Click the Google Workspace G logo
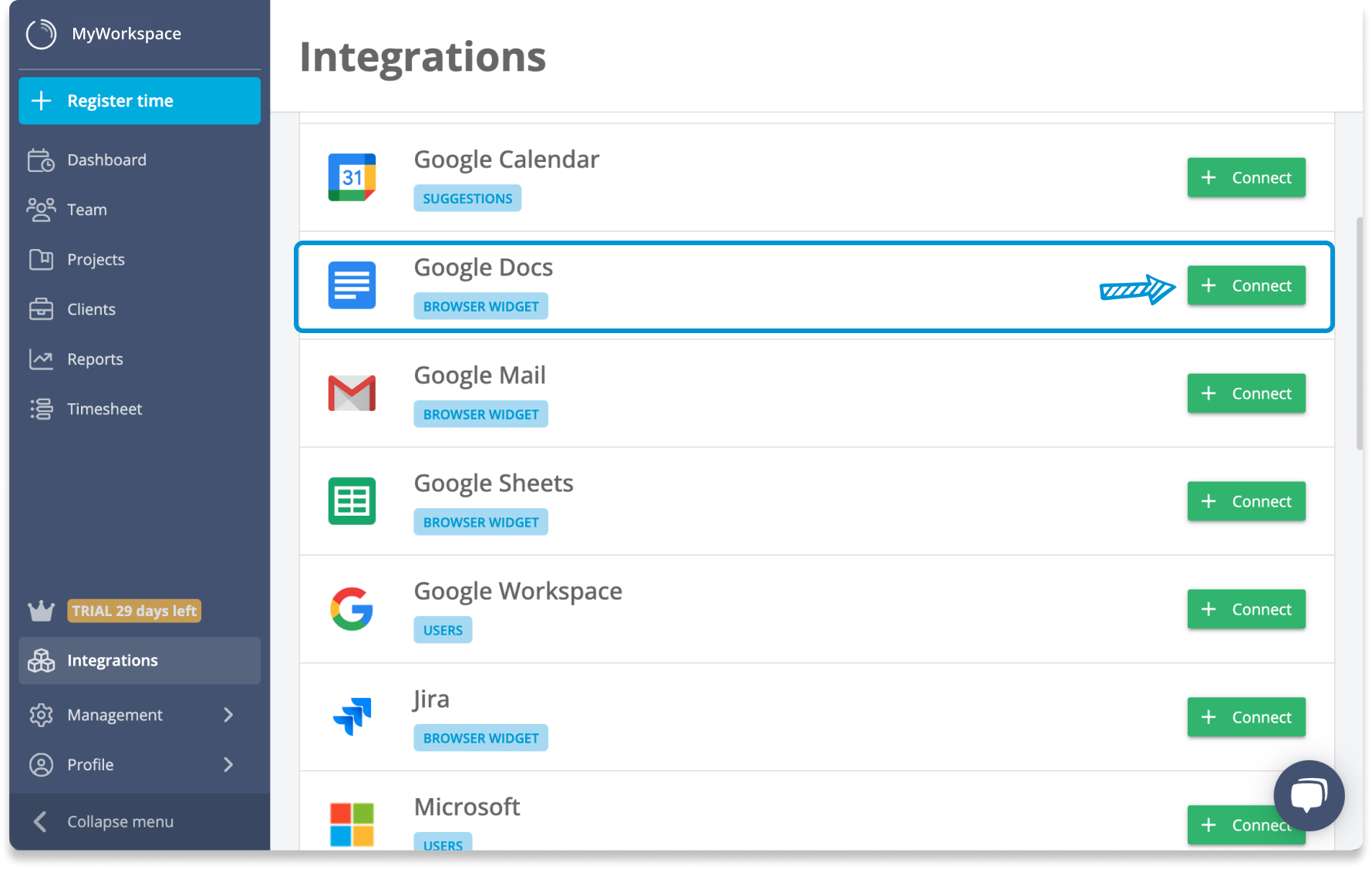 (x=352, y=609)
